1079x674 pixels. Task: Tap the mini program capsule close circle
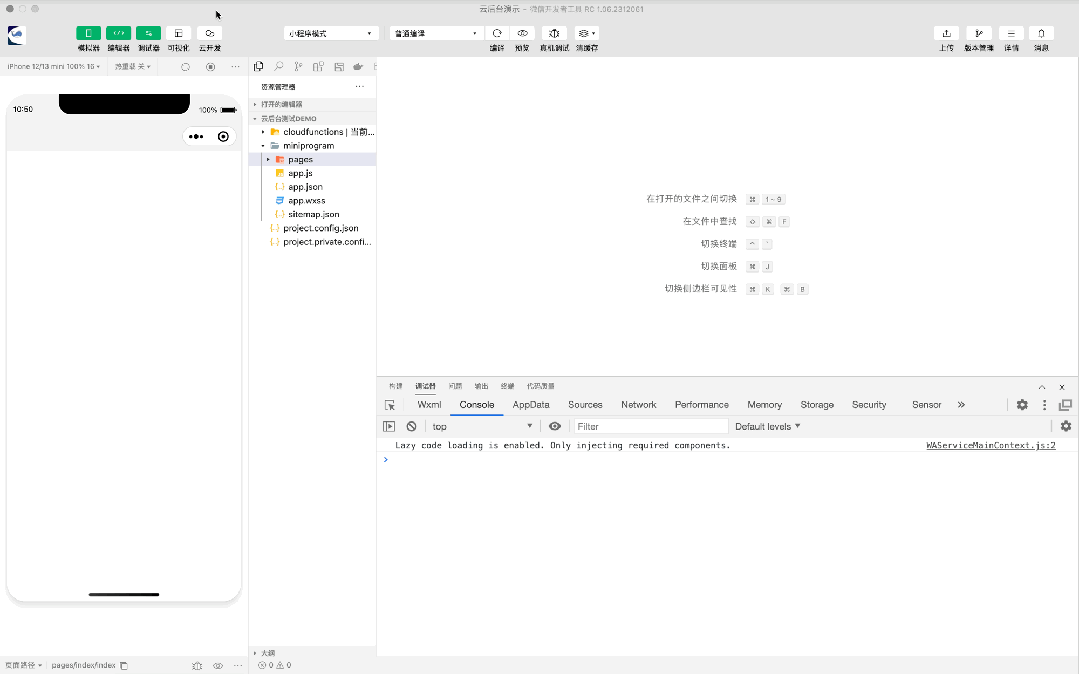[x=223, y=136]
